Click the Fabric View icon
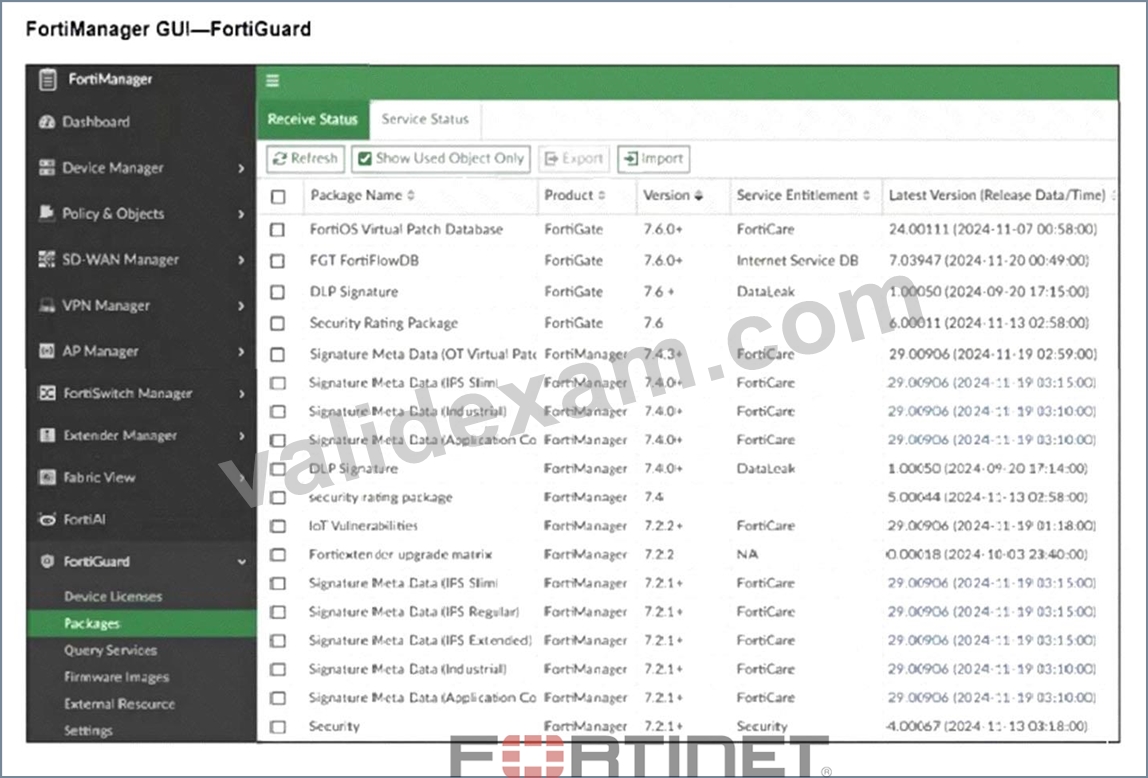The height and width of the screenshot is (778, 1148). click(x=47, y=477)
